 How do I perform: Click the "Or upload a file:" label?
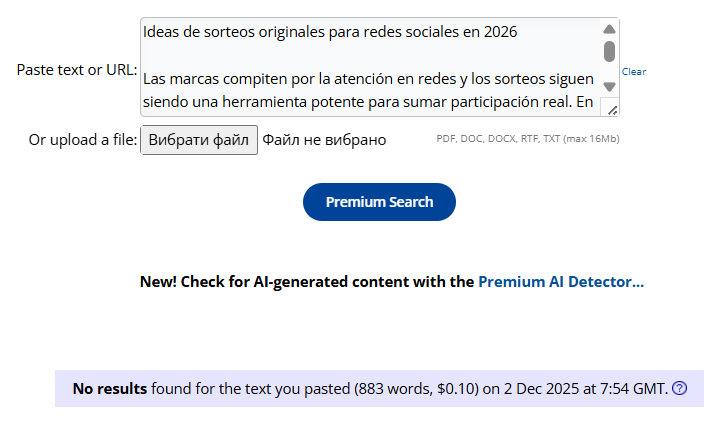(x=83, y=140)
